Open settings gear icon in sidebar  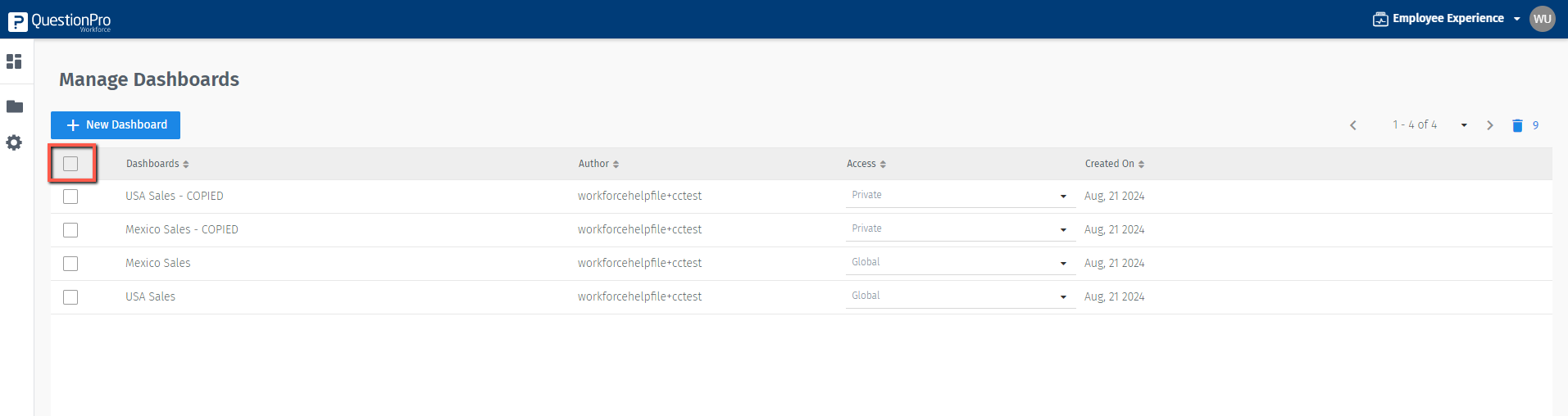pos(14,142)
